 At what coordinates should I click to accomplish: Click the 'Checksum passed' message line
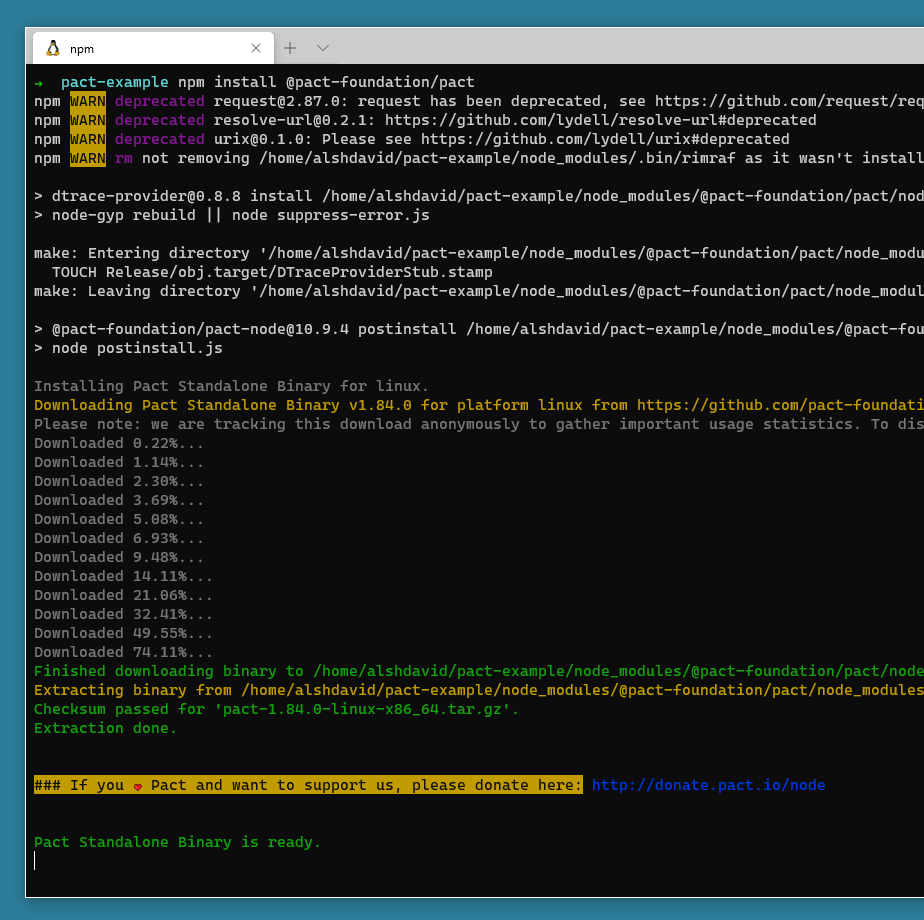click(276, 709)
